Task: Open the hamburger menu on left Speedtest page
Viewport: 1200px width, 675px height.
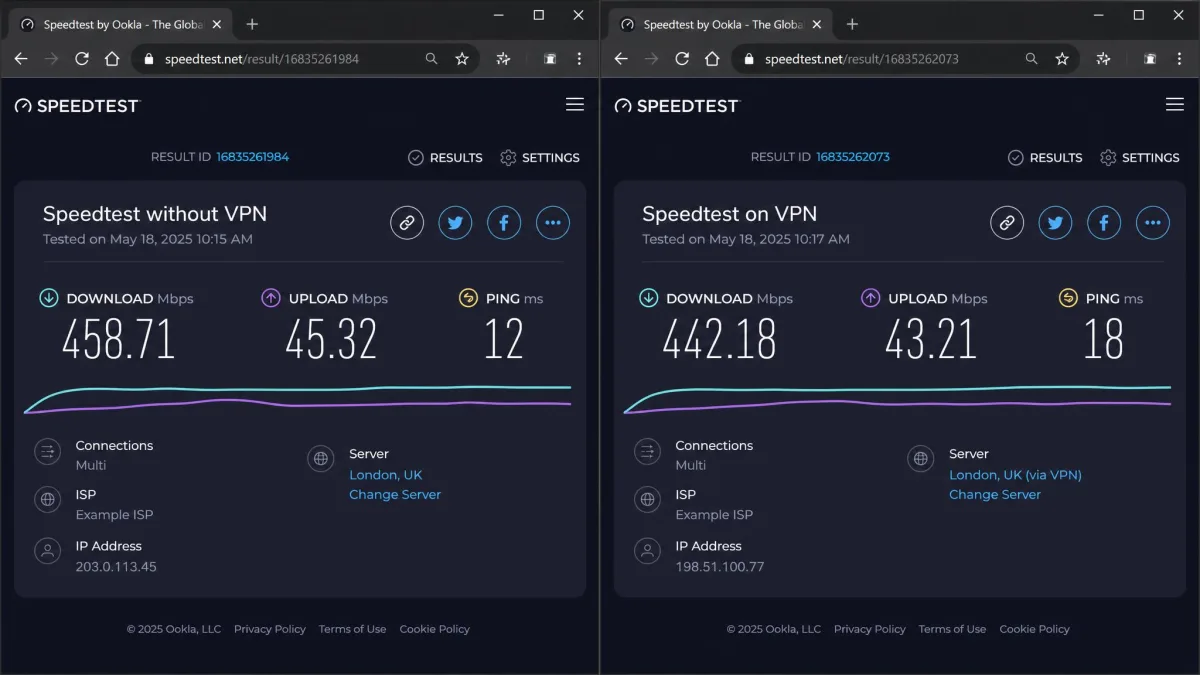Action: coord(575,104)
